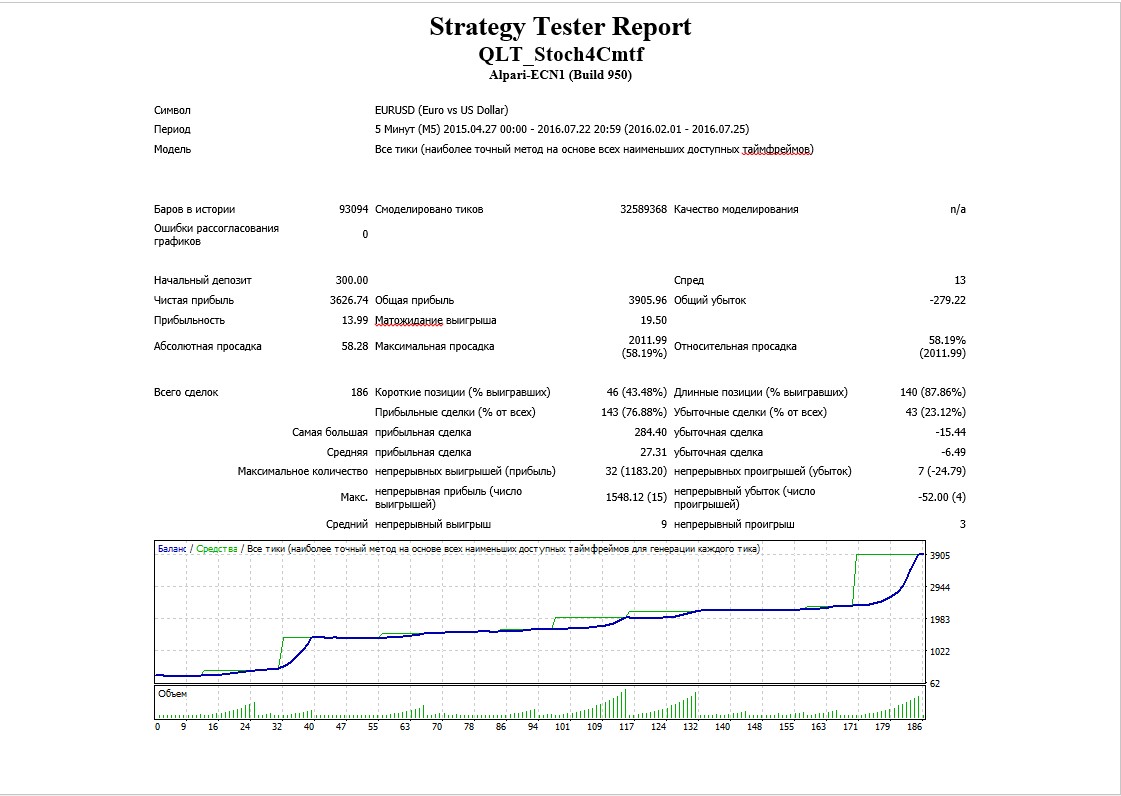Click the green 'Средства' chart legend
The image size is (1121, 796).
217,549
